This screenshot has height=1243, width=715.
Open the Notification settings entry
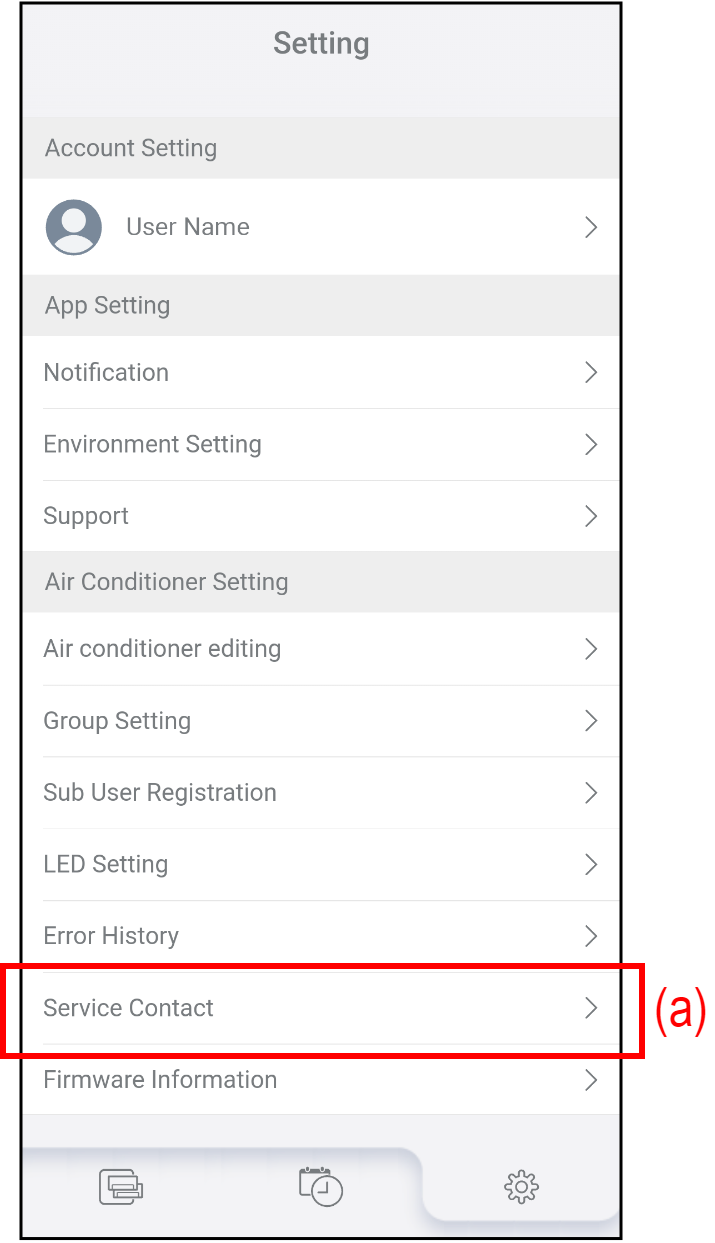[x=106, y=373]
